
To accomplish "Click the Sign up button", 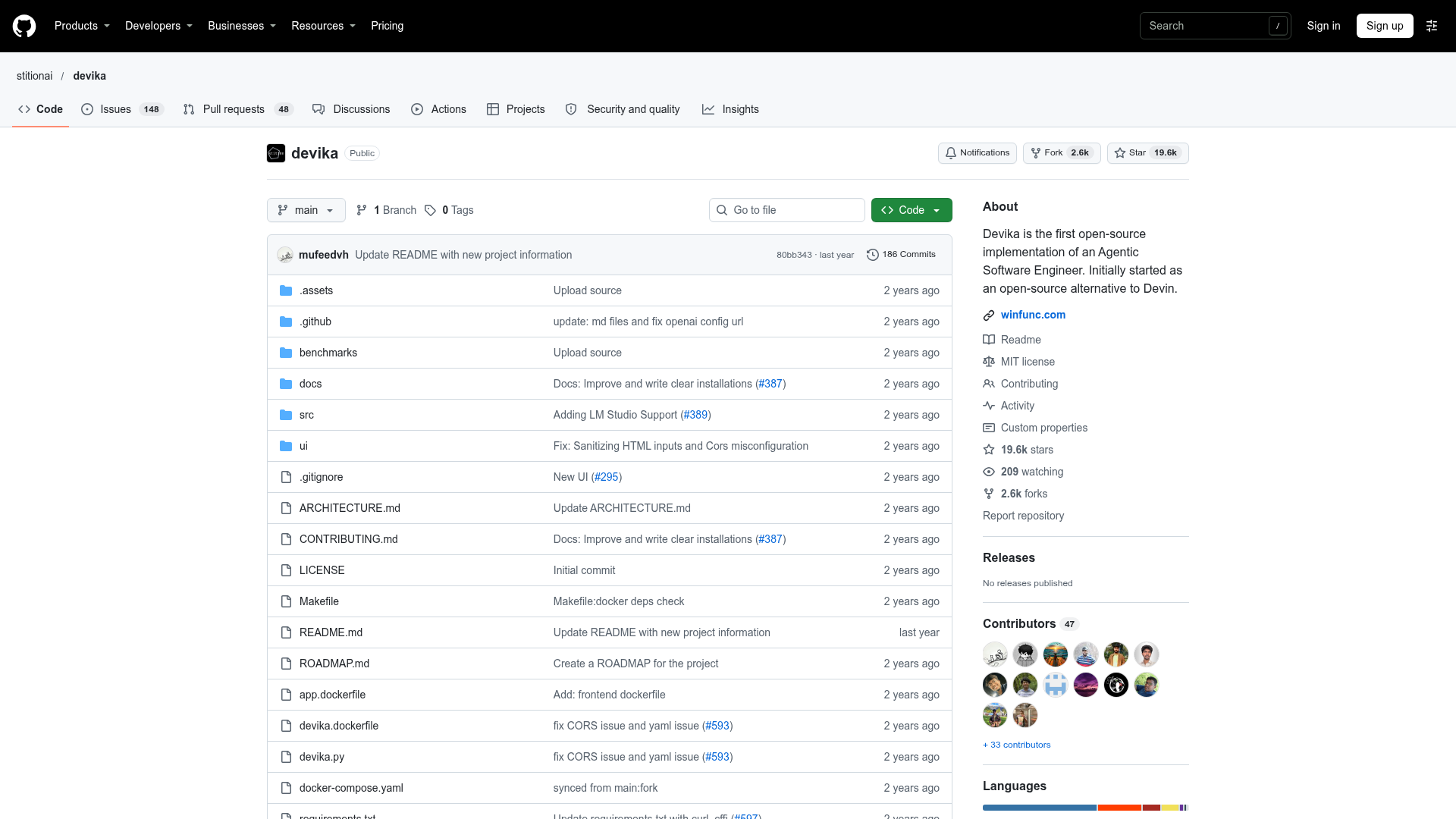I will point(1385,26).
